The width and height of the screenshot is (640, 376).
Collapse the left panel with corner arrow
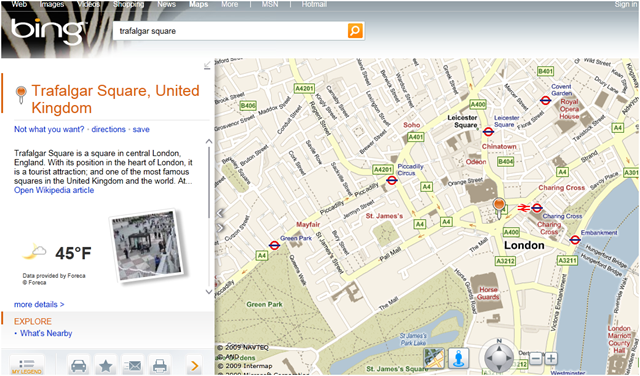tap(207, 65)
